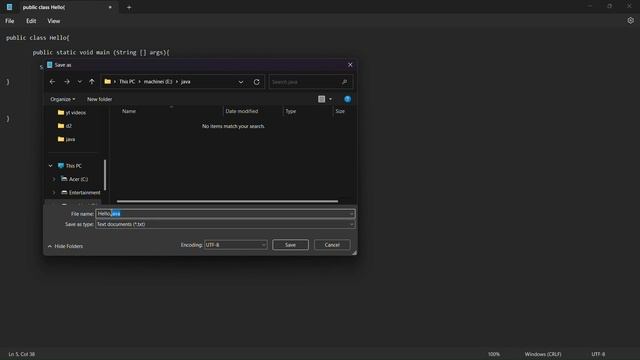
Task: Click the File name input field
Action: click(x=225, y=213)
